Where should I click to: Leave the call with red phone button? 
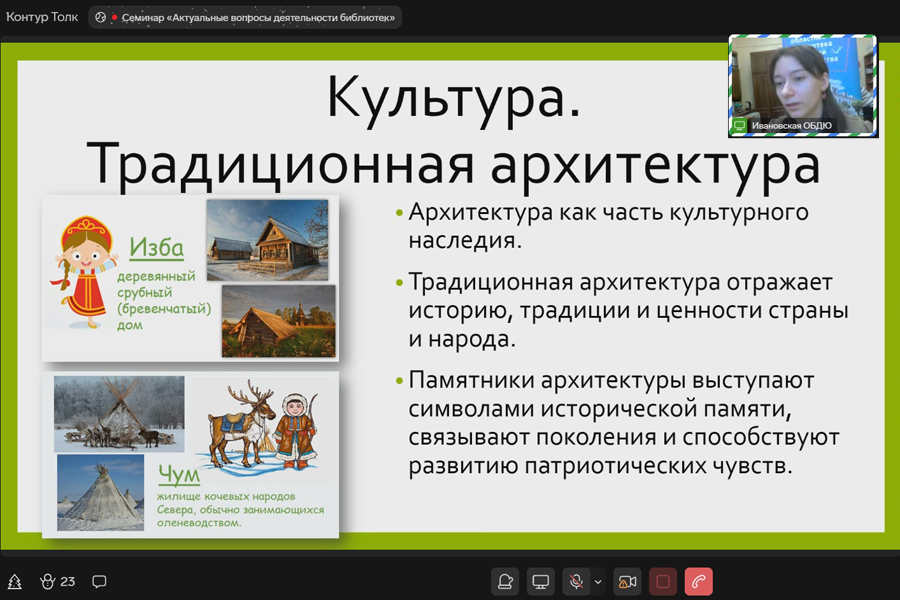click(x=698, y=581)
